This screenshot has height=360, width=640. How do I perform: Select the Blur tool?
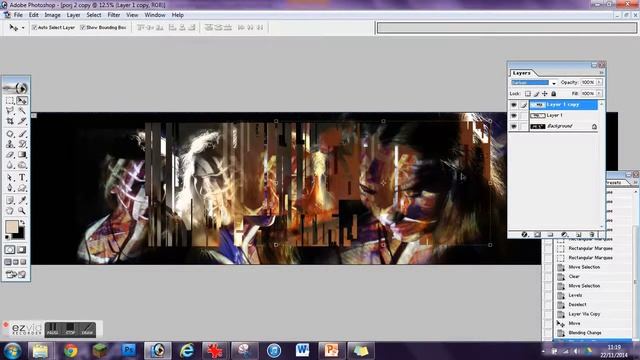pos(10,165)
